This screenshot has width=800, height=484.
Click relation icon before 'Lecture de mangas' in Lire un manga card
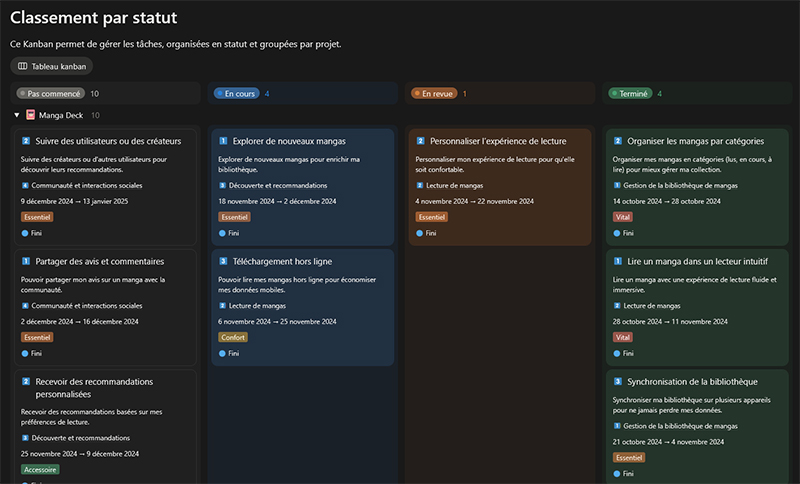pyautogui.click(x=617, y=305)
